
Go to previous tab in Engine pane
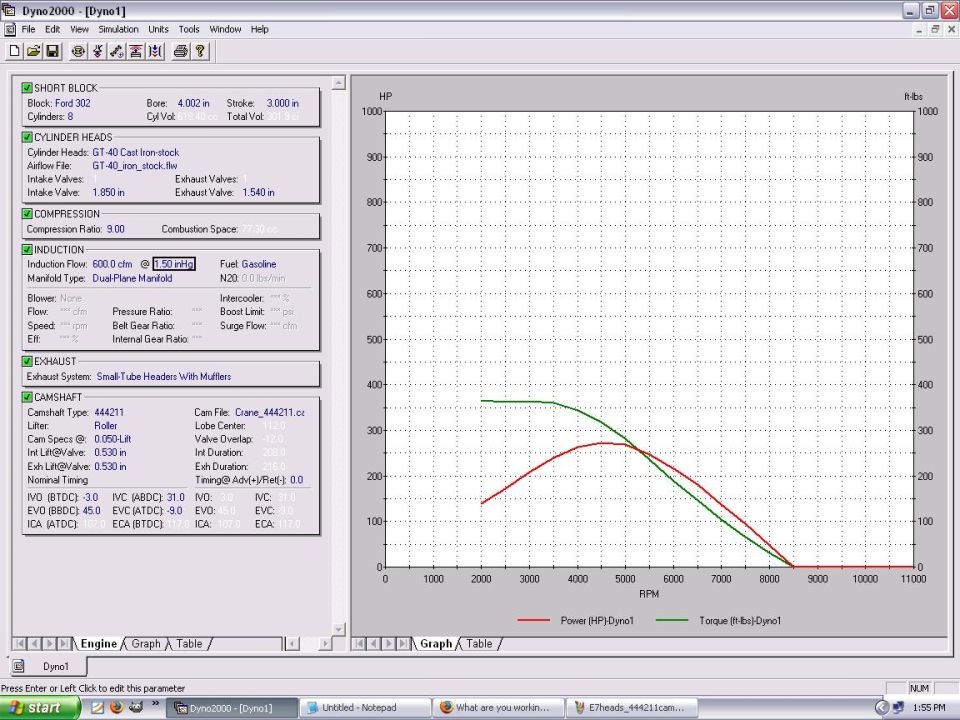(34, 643)
